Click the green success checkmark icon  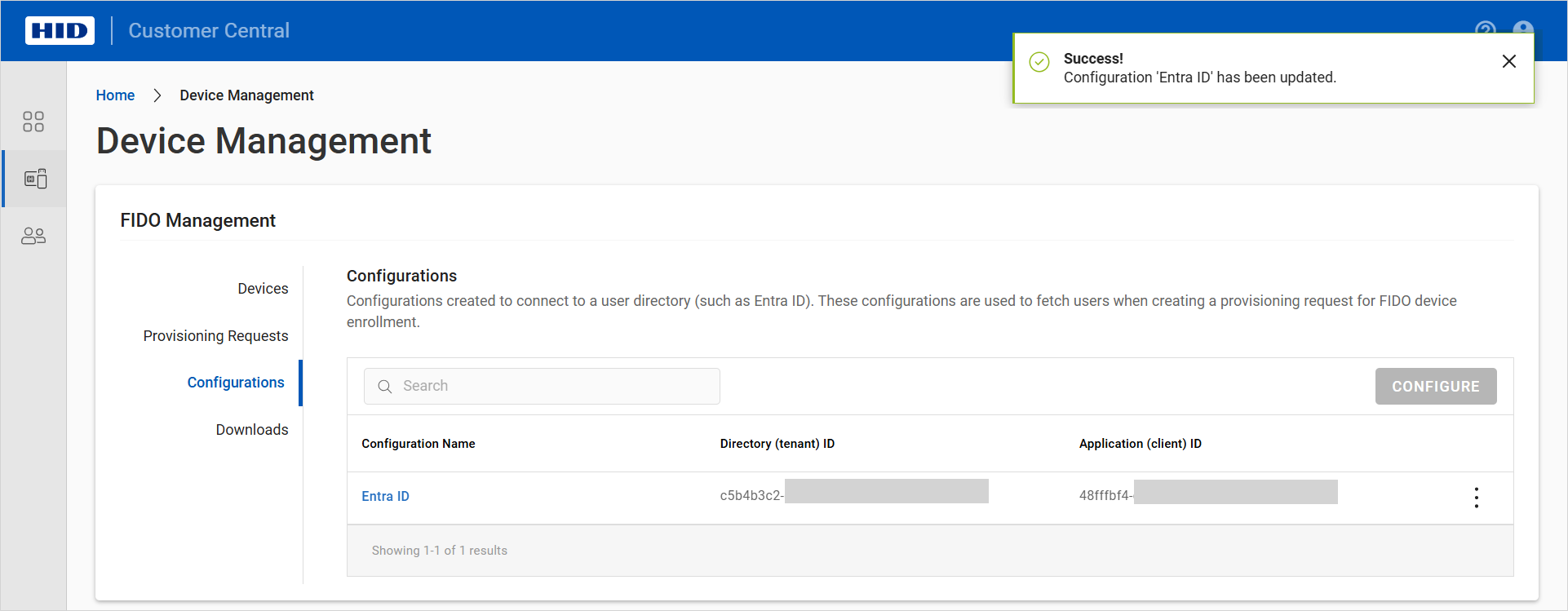1039,62
